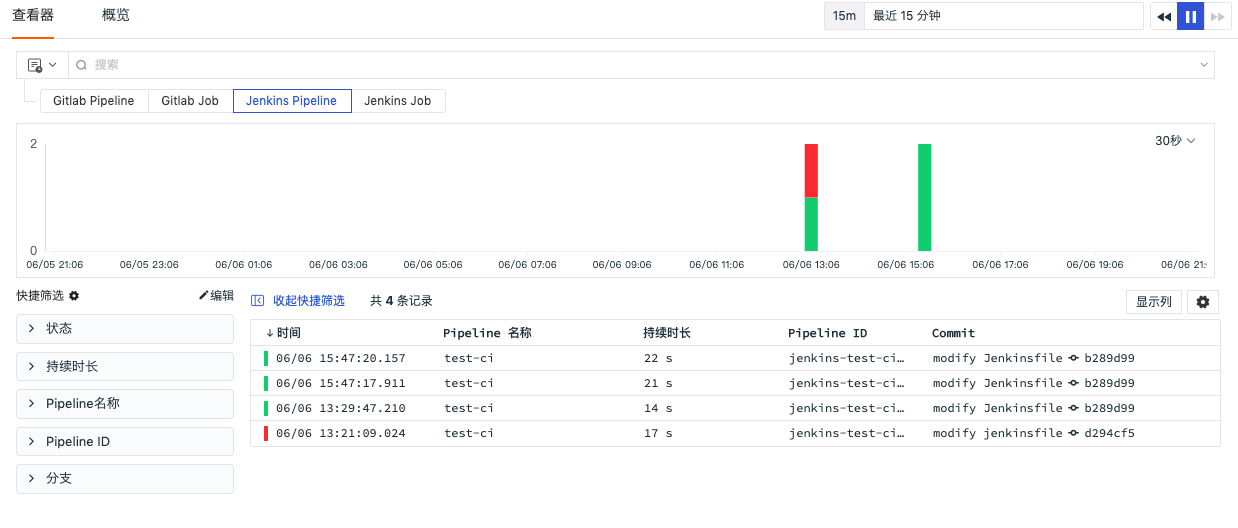Click the 收起快捷筛选 link
This screenshot has width=1238, height=528.
[309, 301]
